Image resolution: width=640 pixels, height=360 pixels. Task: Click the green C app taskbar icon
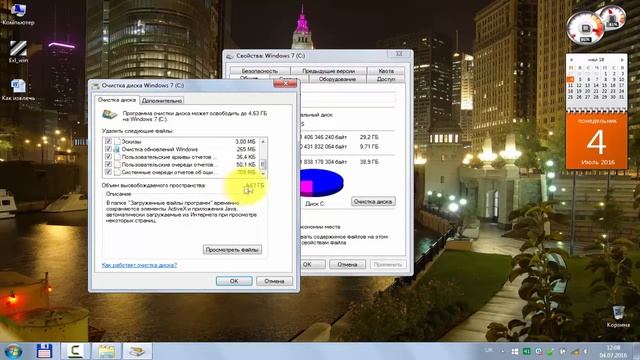(75, 351)
